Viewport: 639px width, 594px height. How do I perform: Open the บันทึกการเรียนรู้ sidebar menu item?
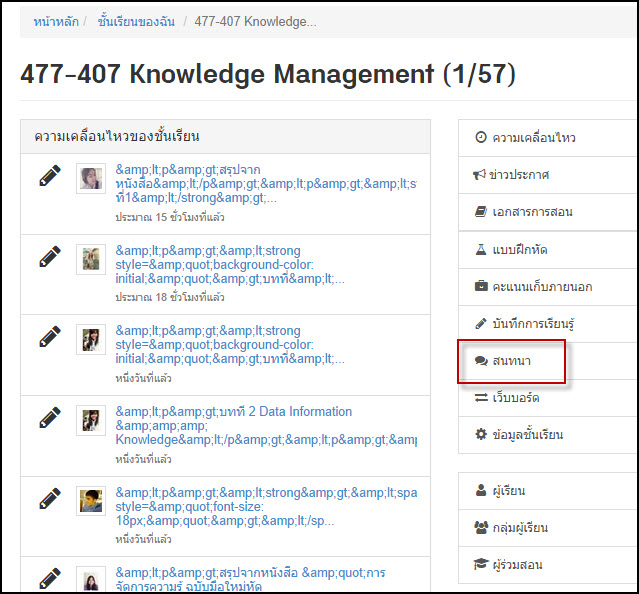point(547,324)
